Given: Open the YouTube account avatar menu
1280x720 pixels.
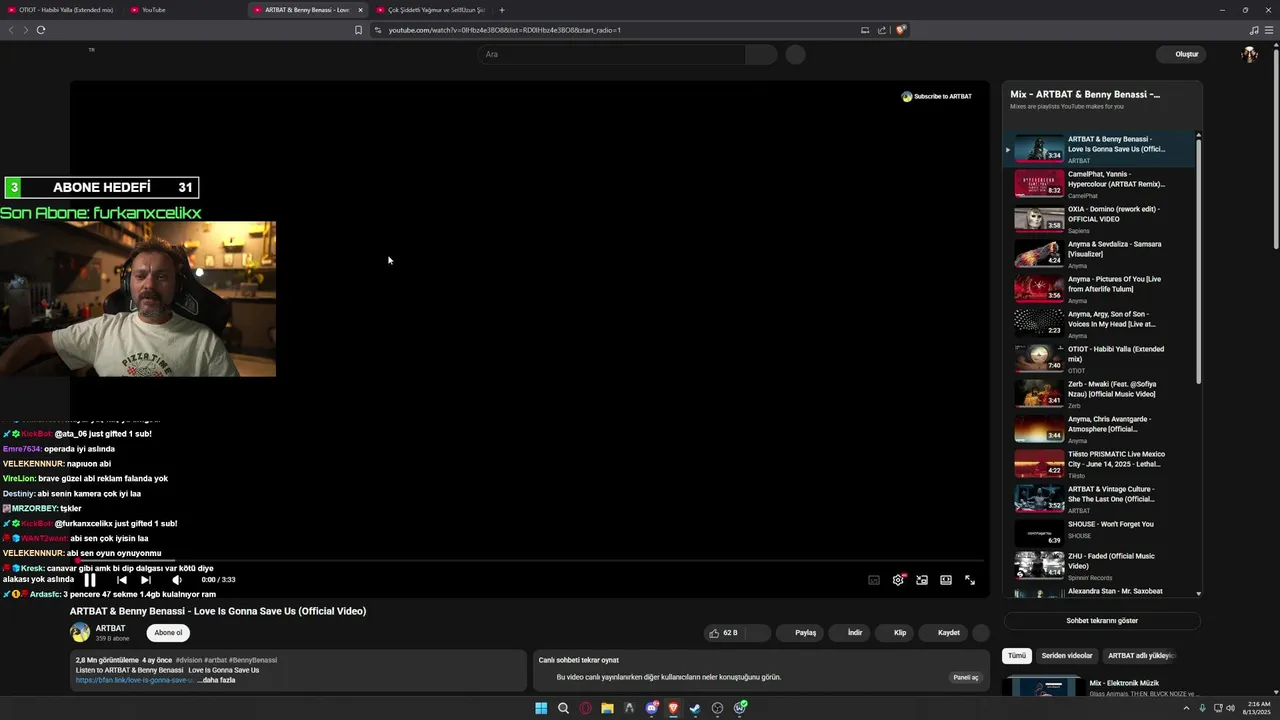Looking at the screenshot, I should (x=1249, y=54).
